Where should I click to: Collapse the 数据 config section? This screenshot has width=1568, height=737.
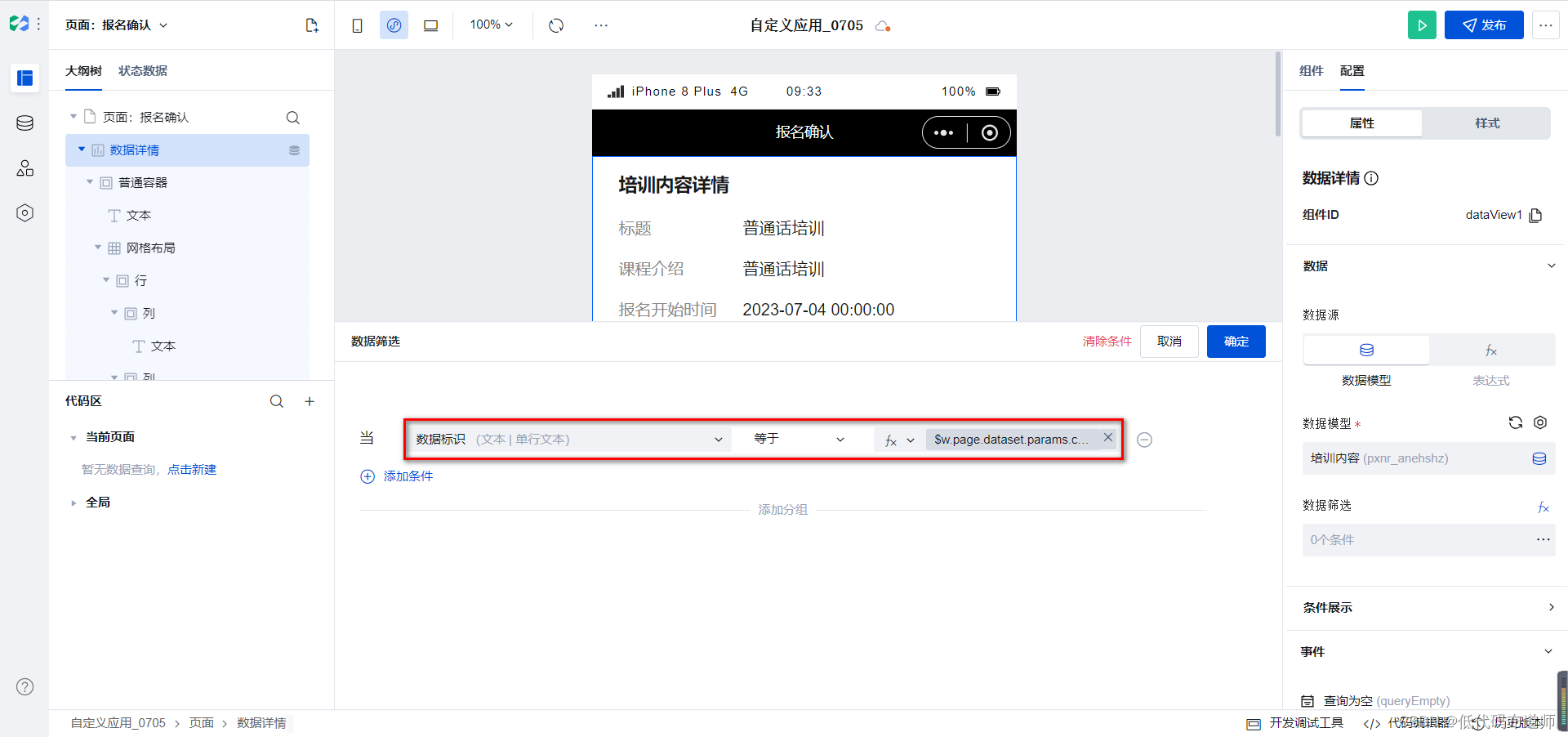(x=1551, y=266)
